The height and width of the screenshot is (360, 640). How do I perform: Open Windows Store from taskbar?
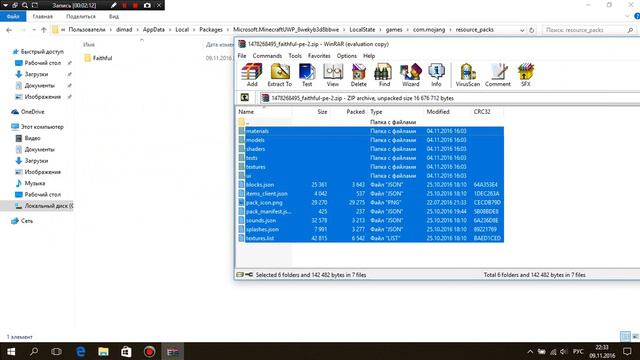(126, 351)
